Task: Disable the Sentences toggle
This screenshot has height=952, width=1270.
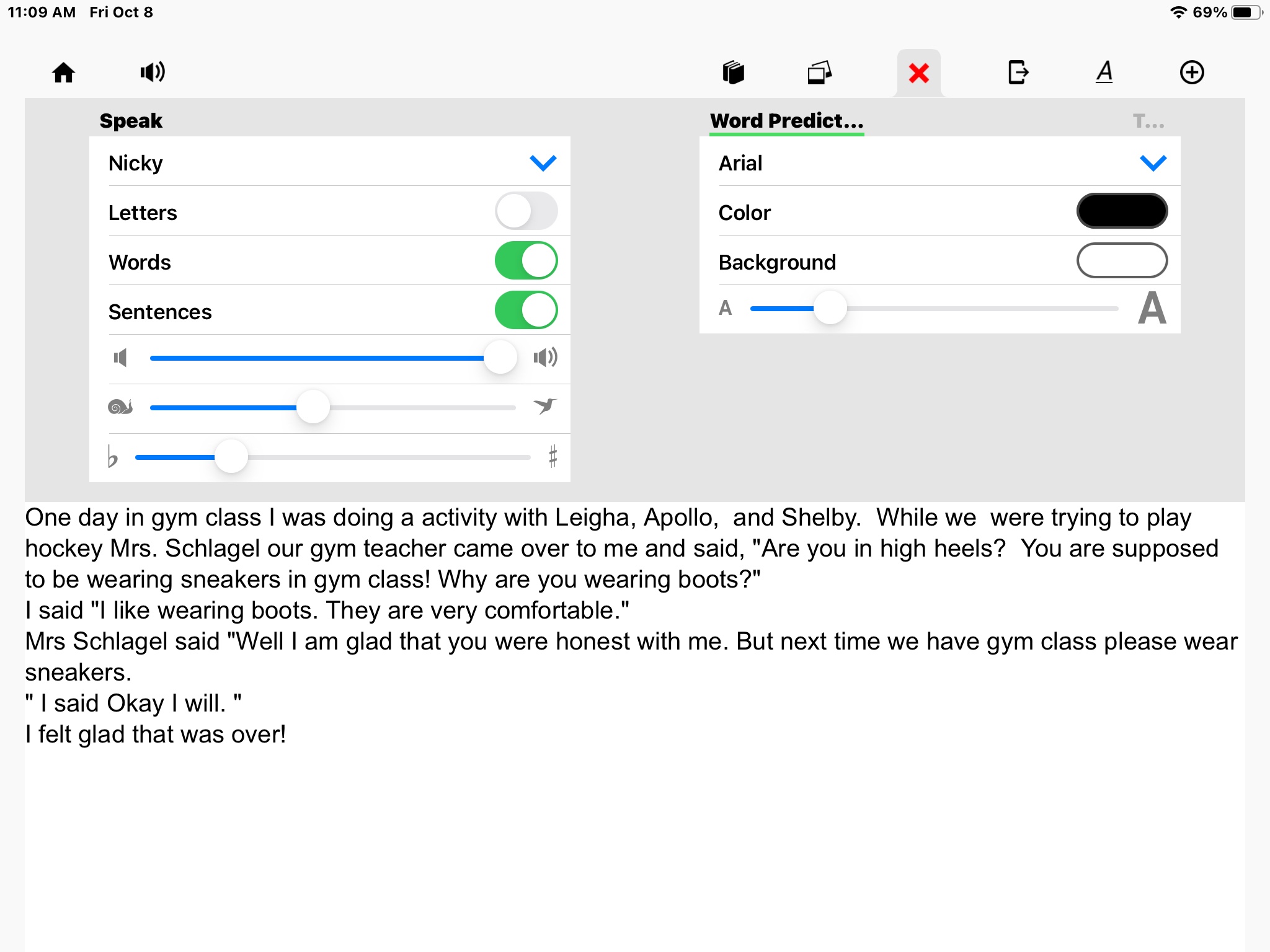Action: coord(526,311)
